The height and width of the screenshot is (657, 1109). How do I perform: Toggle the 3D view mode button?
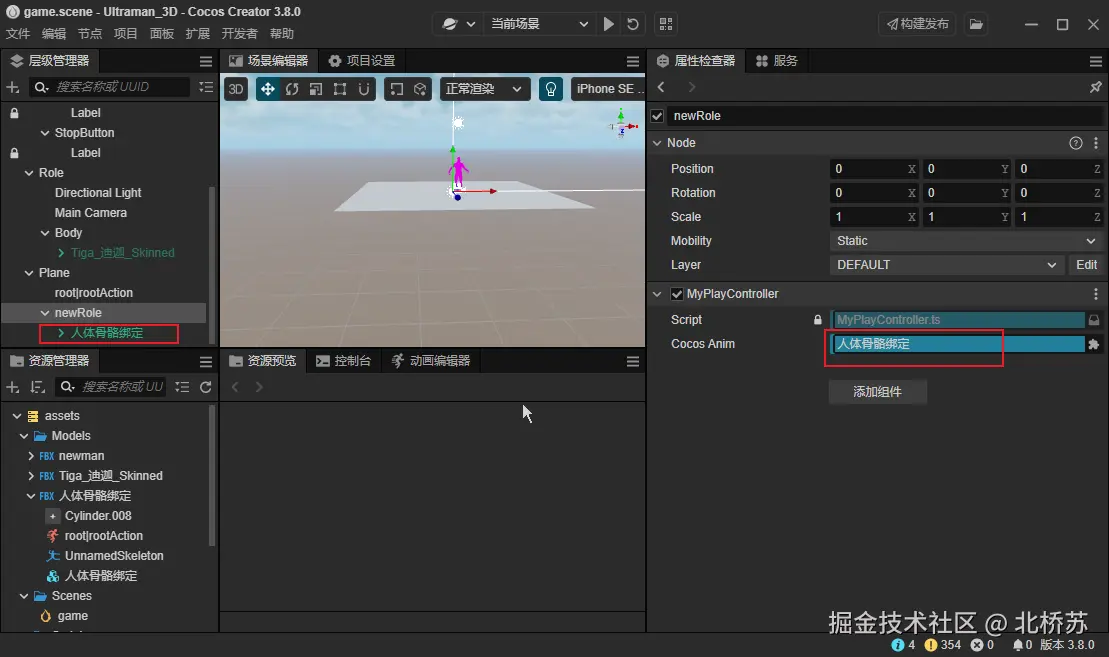[x=236, y=89]
